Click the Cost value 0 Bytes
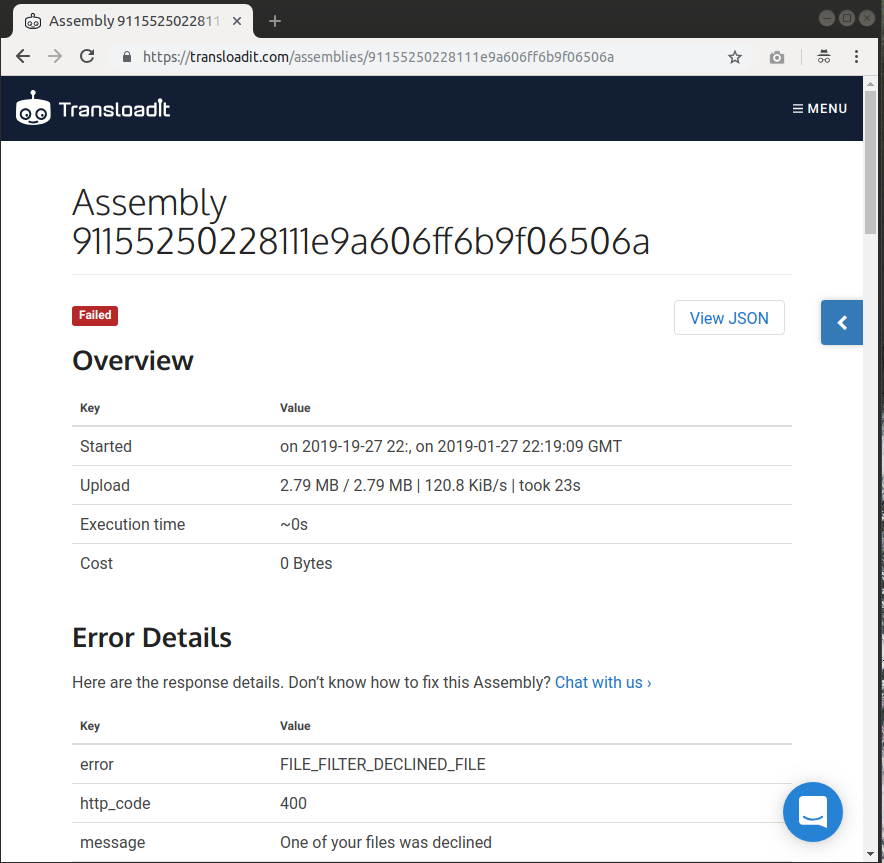The width and height of the screenshot is (884, 863). (306, 564)
